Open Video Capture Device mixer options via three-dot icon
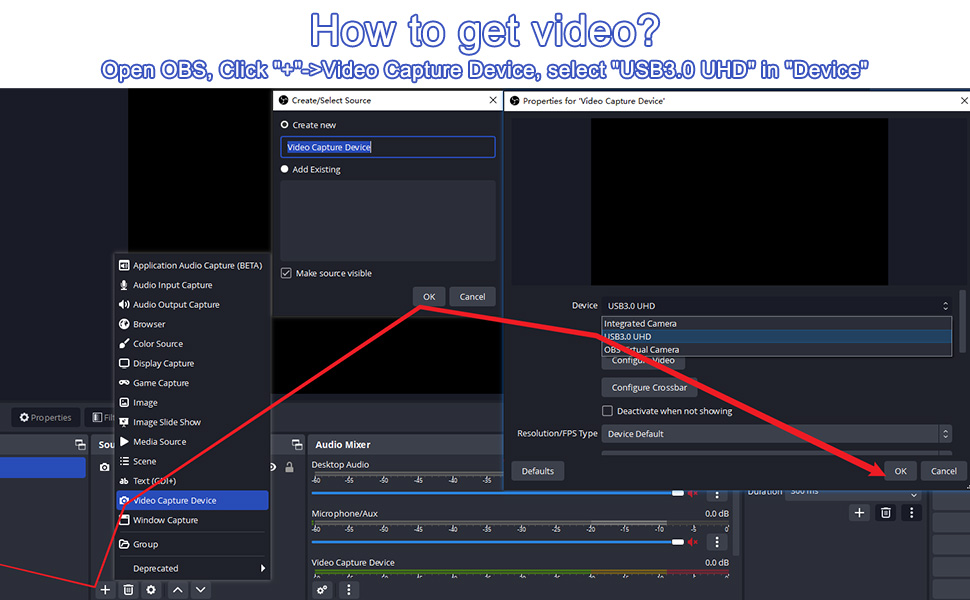 click(347, 590)
